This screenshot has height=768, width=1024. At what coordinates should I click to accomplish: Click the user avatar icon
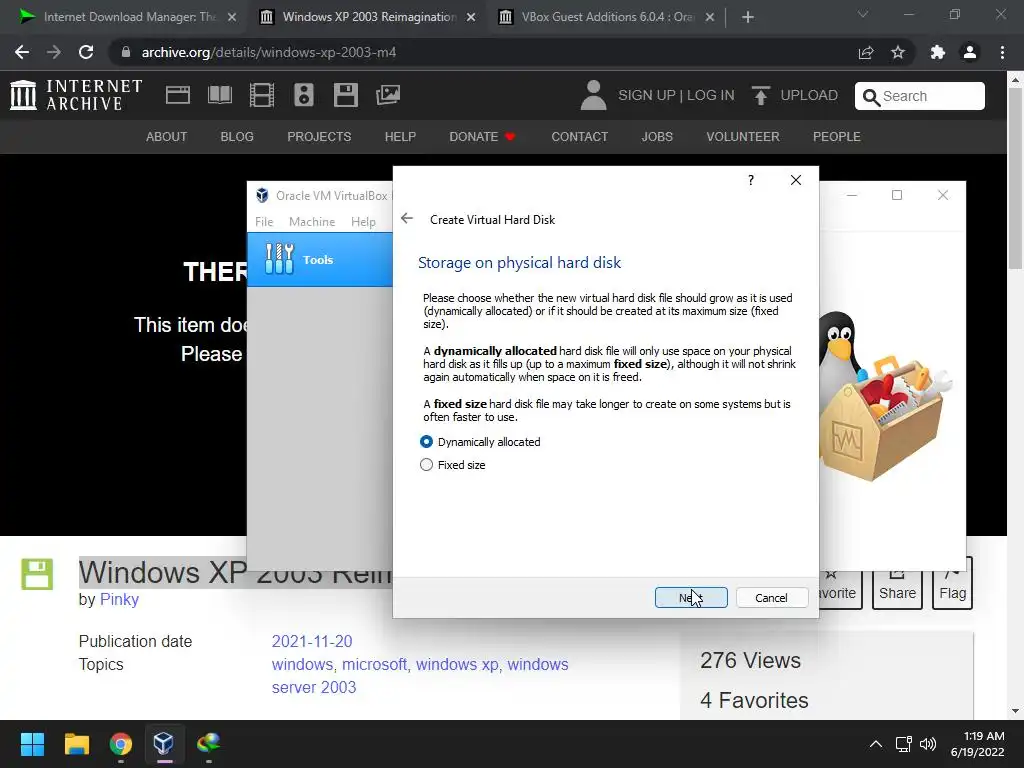[x=593, y=95]
